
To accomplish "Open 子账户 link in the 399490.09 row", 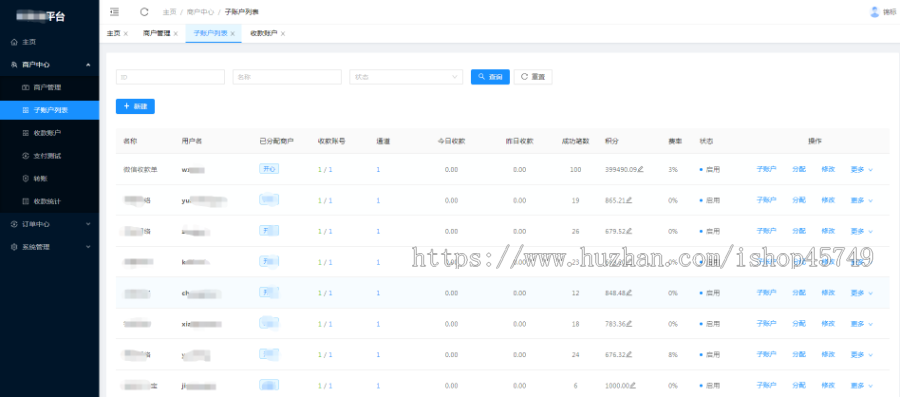I will pyautogui.click(x=766, y=169).
